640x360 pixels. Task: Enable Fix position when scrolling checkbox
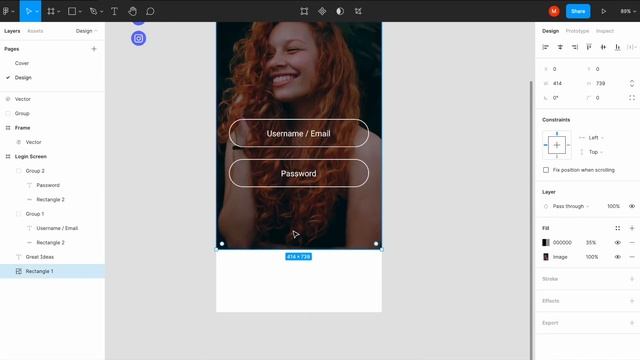pos(546,170)
